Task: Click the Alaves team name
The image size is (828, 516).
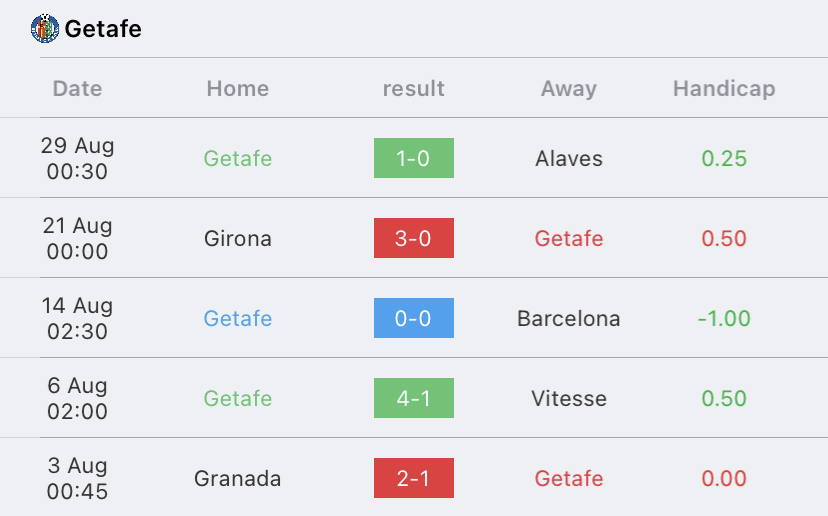Action: pos(569,158)
